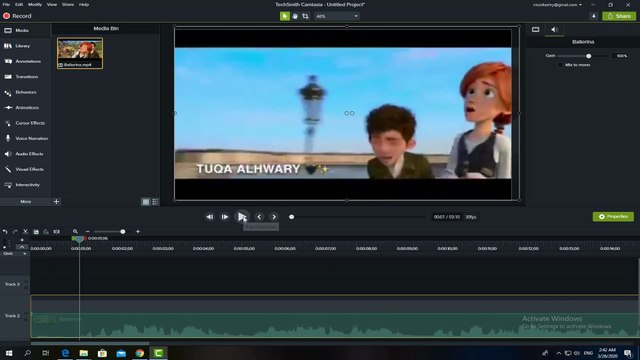Click the Paste icon on timeline toolbar
The height and width of the screenshot is (360, 640).
pyautogui.click(x=46, y=232)
